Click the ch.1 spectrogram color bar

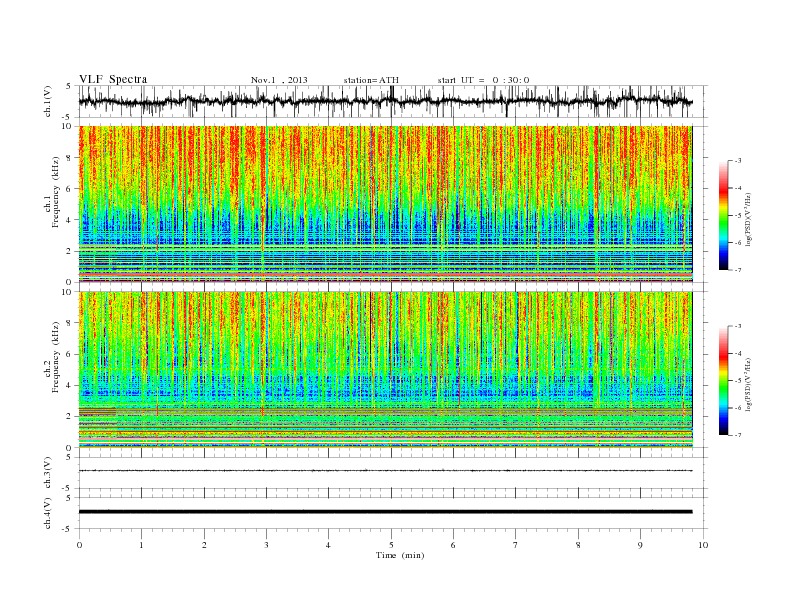(x=723, y=215)
